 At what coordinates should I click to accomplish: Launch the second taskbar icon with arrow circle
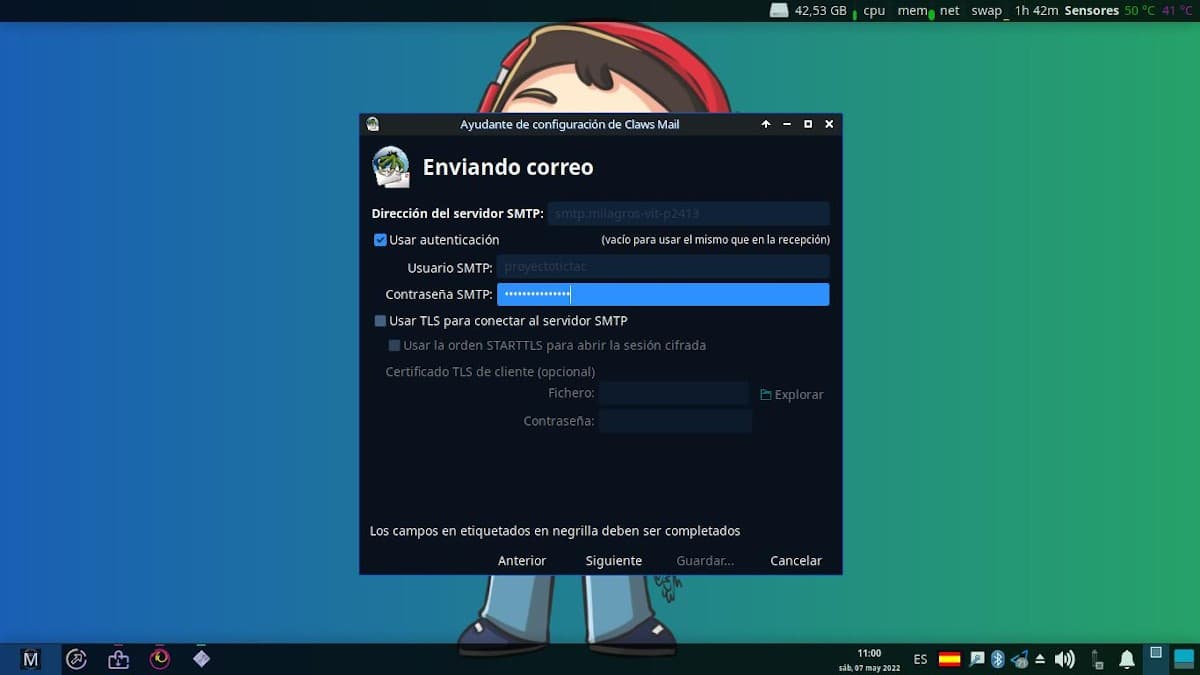[x=76, y=659]
